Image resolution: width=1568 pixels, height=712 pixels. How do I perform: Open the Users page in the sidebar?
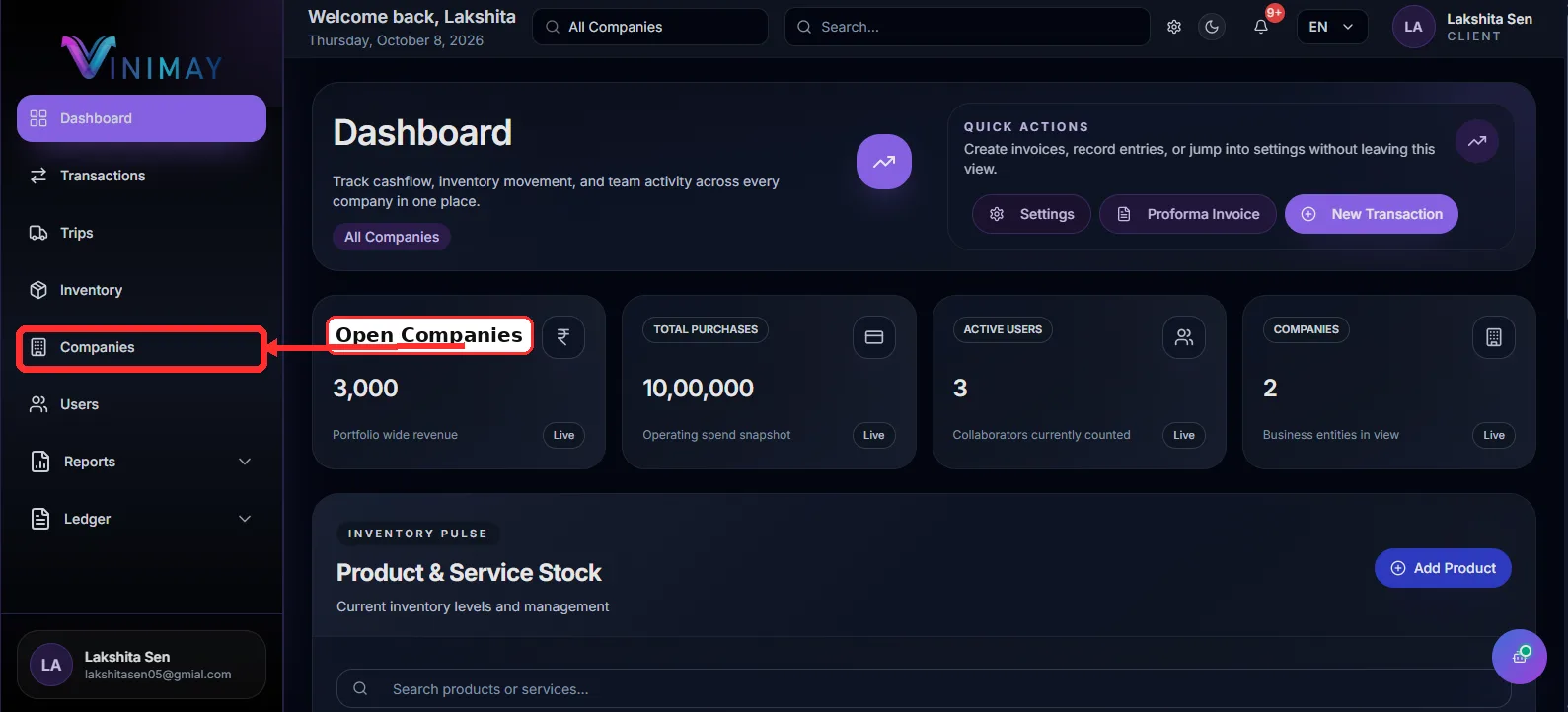(x=142, y=404)
